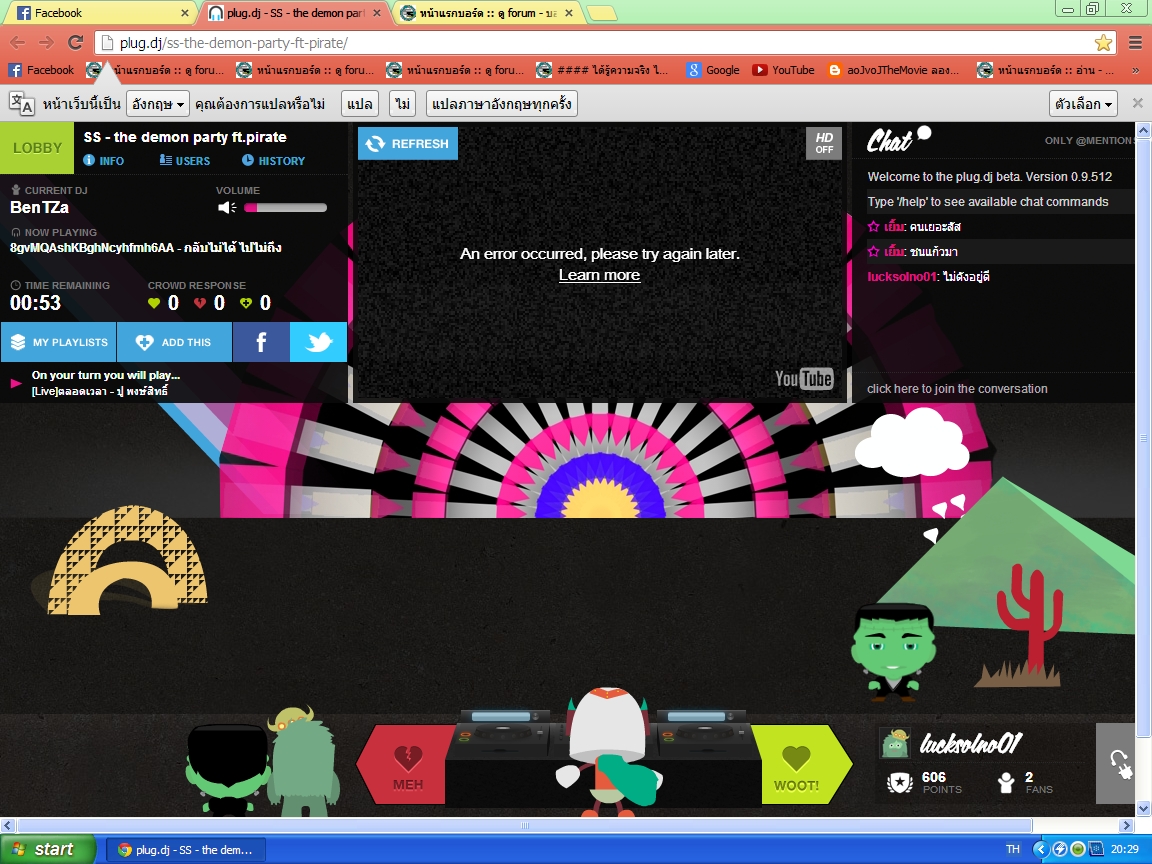Select the plug.dj taskbar item

coord(186,850)
